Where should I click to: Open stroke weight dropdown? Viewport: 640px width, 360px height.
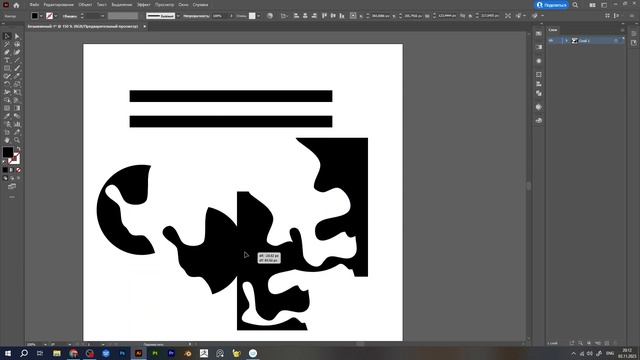tap(102, 16)
